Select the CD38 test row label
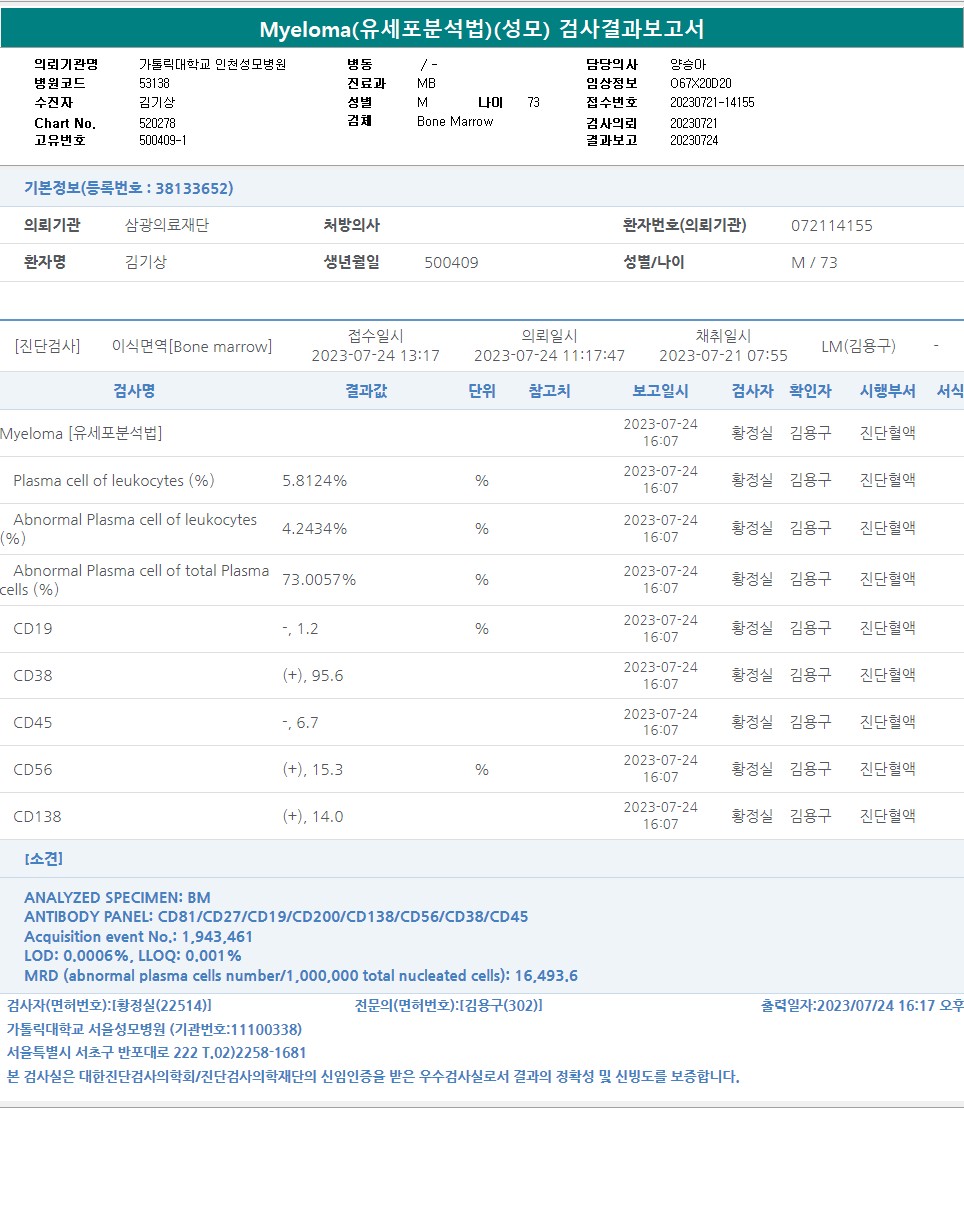Image resolution: width=964 pixels, height=1221 pixels. [x=33, y=676]
